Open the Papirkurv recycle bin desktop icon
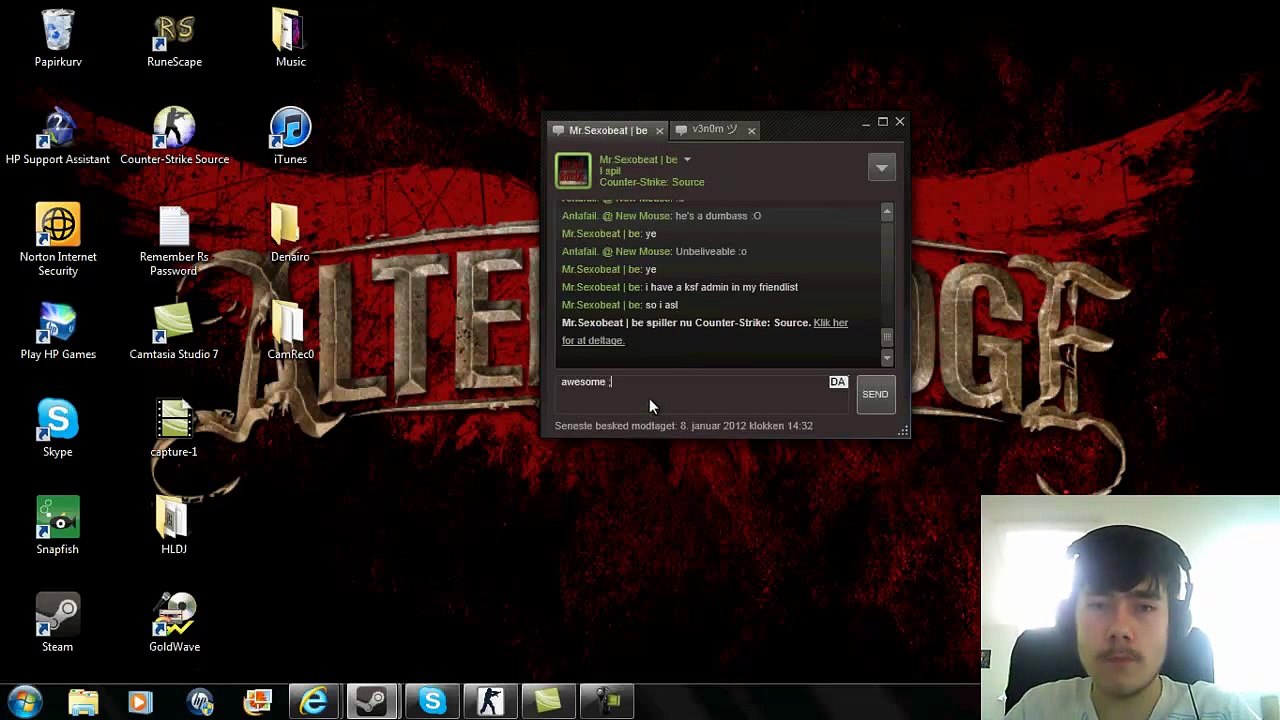The width and height of the screenshot is (1280, 720). point(58,39)
